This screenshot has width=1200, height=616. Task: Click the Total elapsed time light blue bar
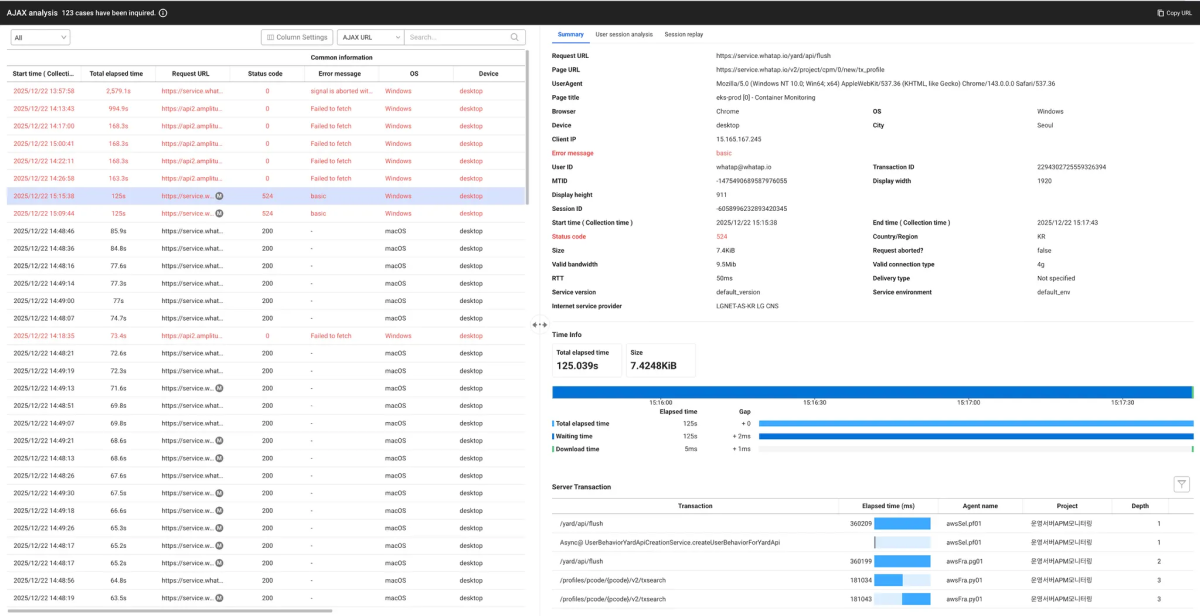(976, 423)
